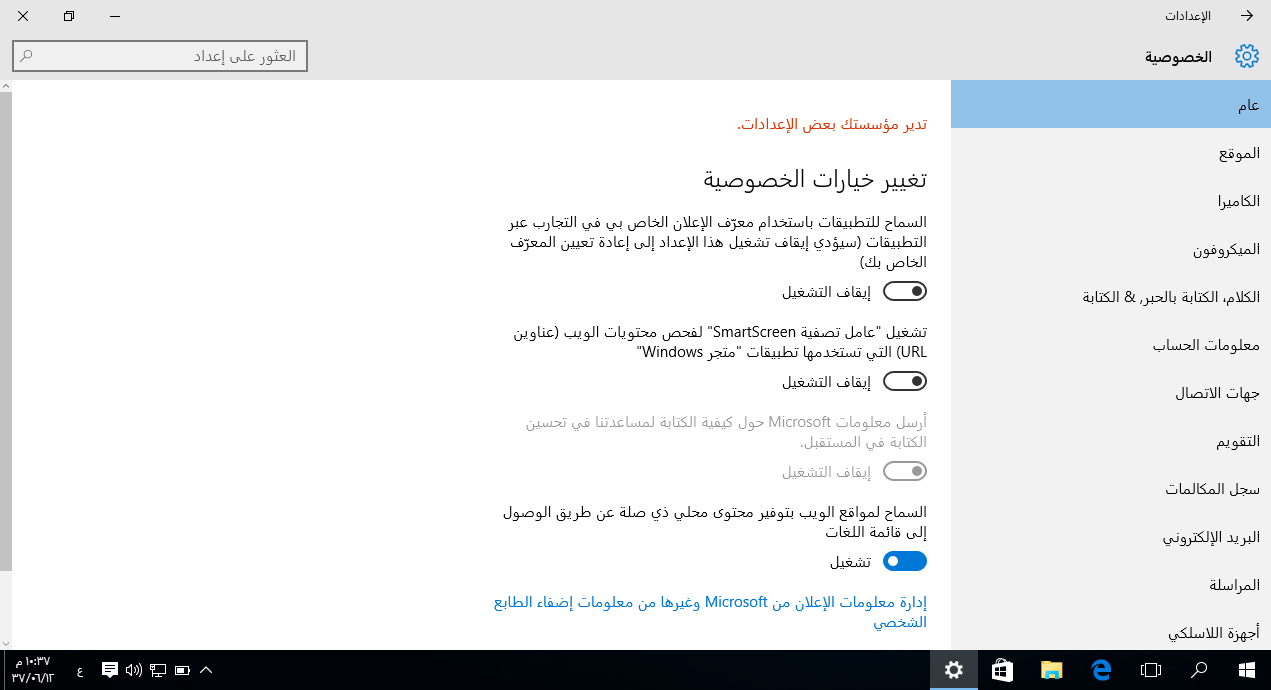Click the battery tray icon
This screenshot has width=1271, height=690.
tap(182, 670)
